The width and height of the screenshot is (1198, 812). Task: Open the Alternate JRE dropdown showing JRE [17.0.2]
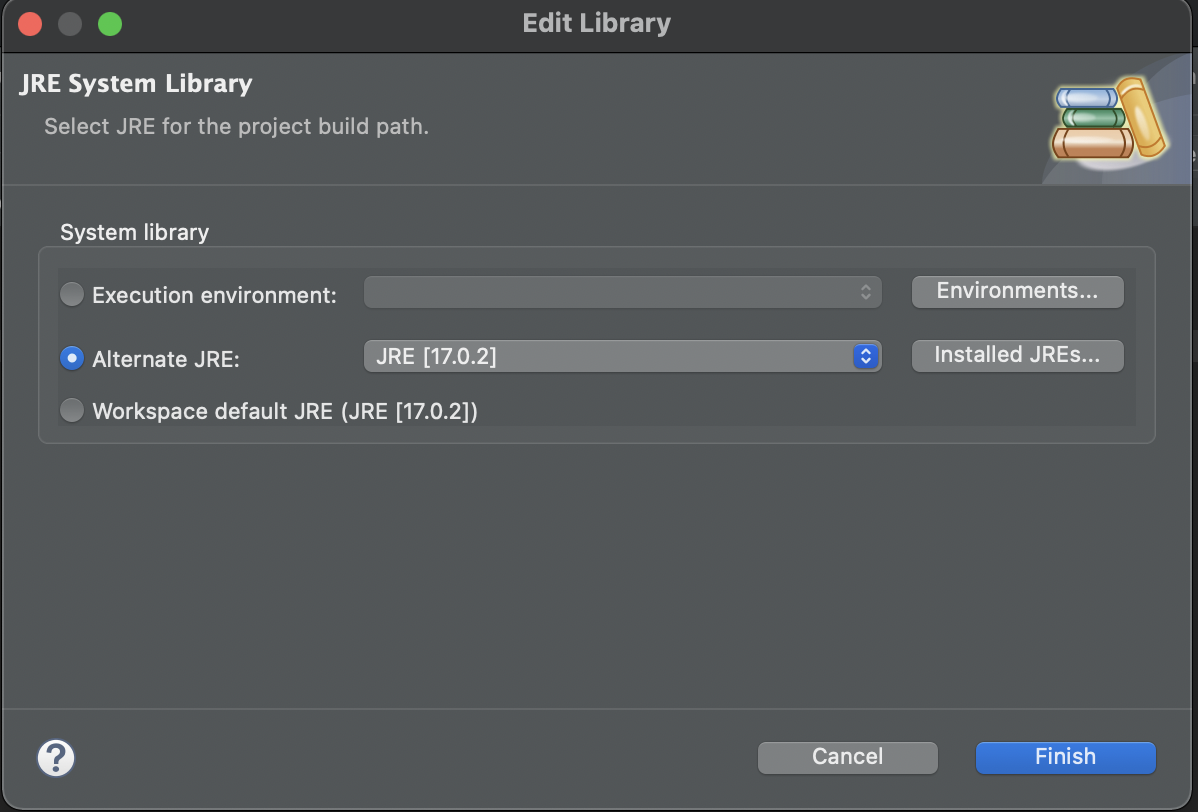coord(623,357)
